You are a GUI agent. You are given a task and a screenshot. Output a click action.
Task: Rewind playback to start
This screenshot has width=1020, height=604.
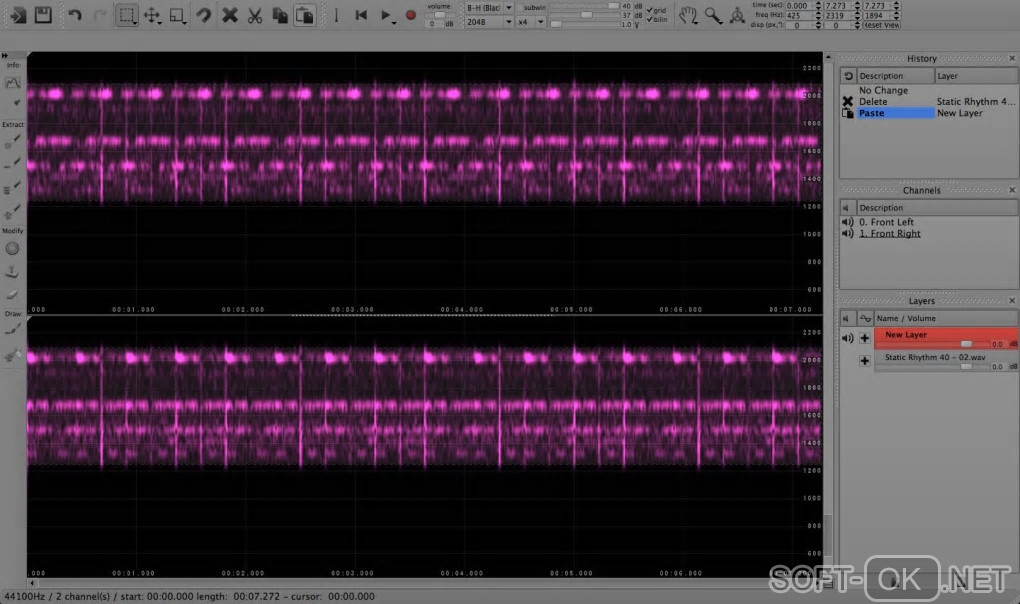click(361, 15)
